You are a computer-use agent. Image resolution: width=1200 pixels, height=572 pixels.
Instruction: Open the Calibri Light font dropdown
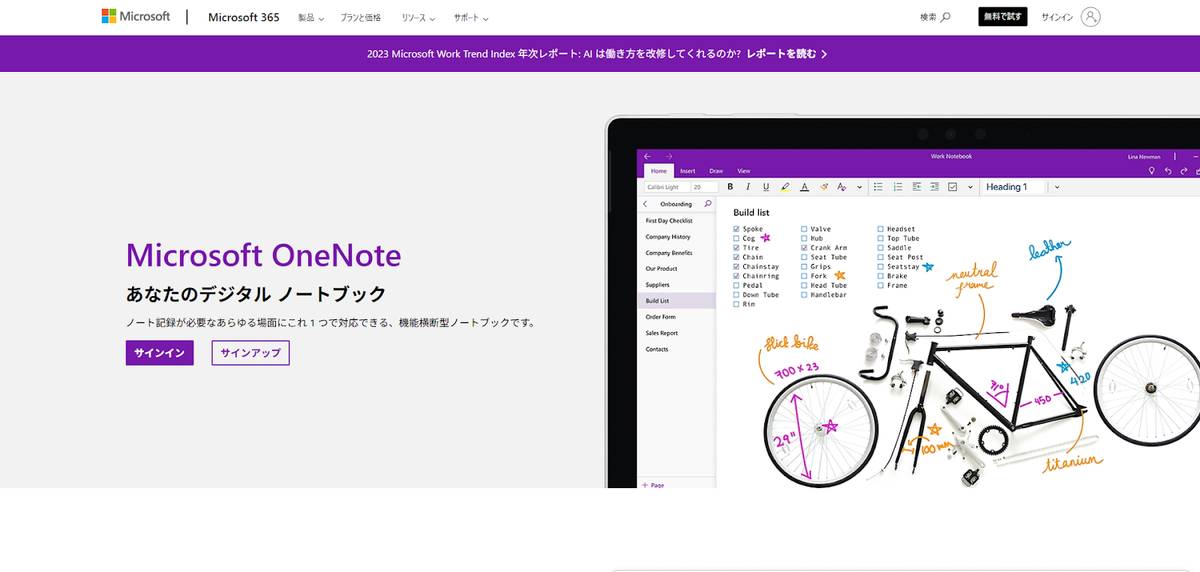(665, 187)
